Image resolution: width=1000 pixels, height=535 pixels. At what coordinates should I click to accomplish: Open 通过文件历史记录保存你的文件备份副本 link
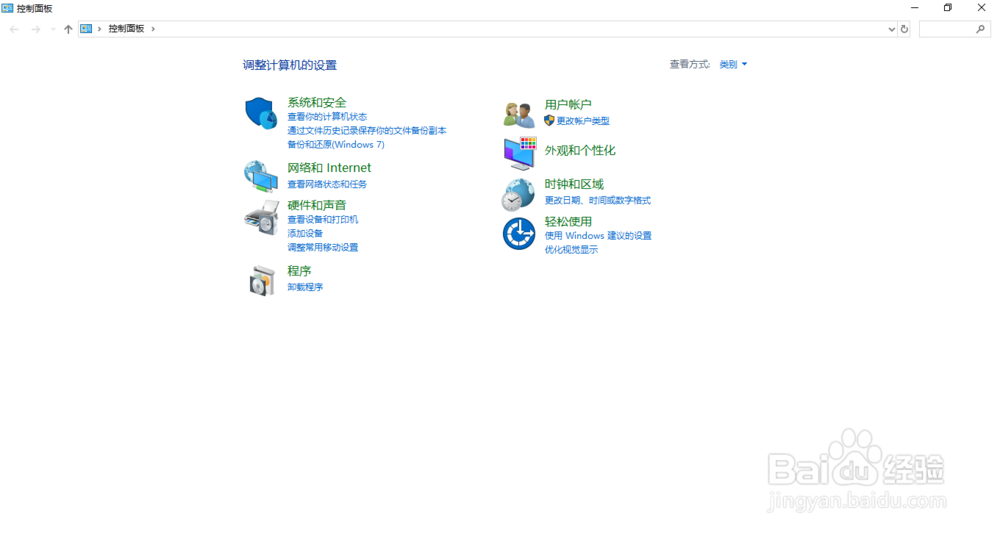(367, 131)
